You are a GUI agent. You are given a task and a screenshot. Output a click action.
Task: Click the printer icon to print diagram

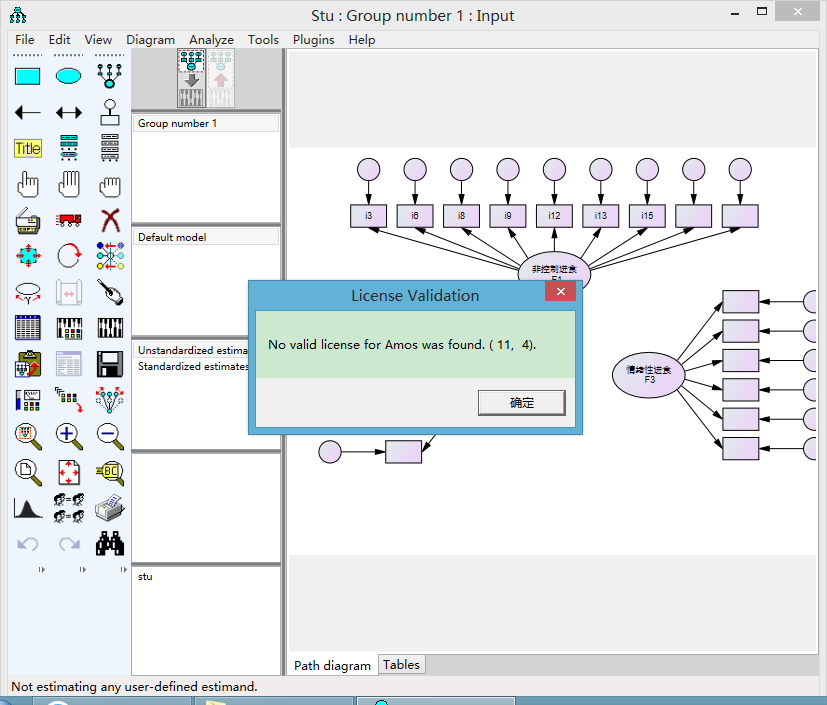(110, 508)
